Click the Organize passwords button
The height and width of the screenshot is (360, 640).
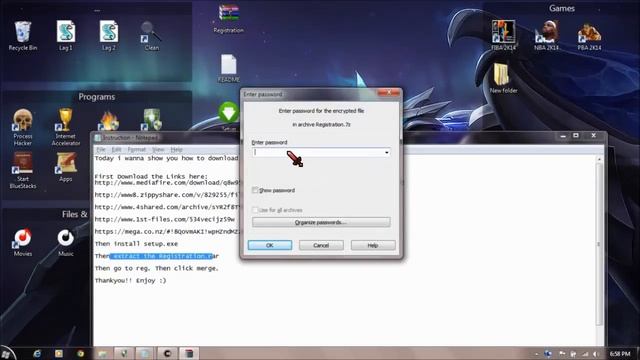click(321, 222)
